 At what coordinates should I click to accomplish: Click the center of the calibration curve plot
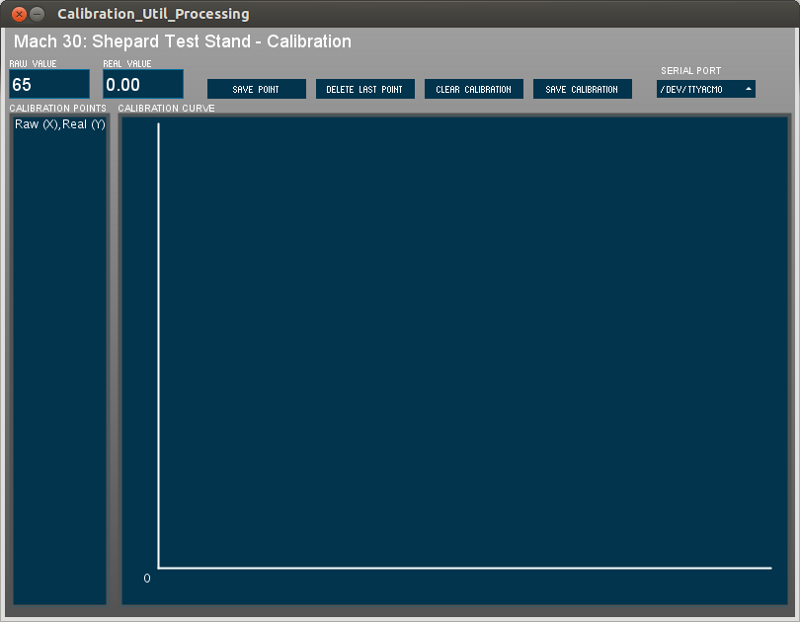pos(454,360)
